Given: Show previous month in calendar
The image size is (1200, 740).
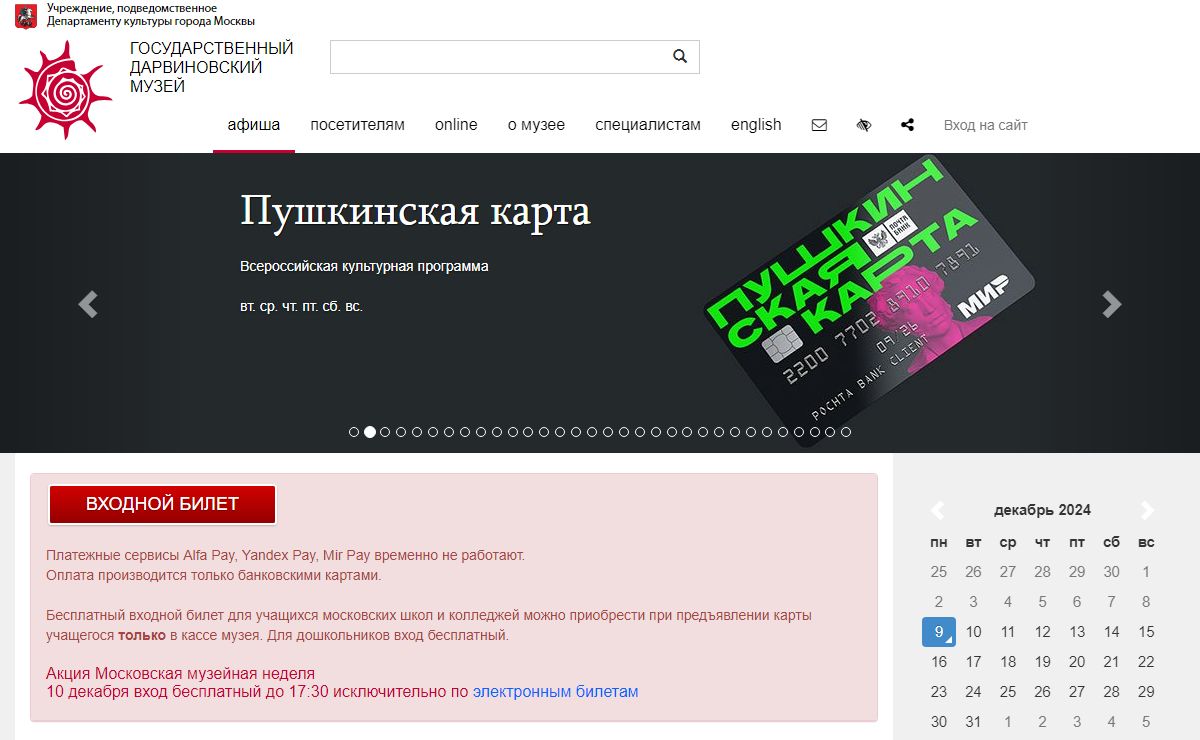Looking at the screenshot, I should tap(938, 510).
